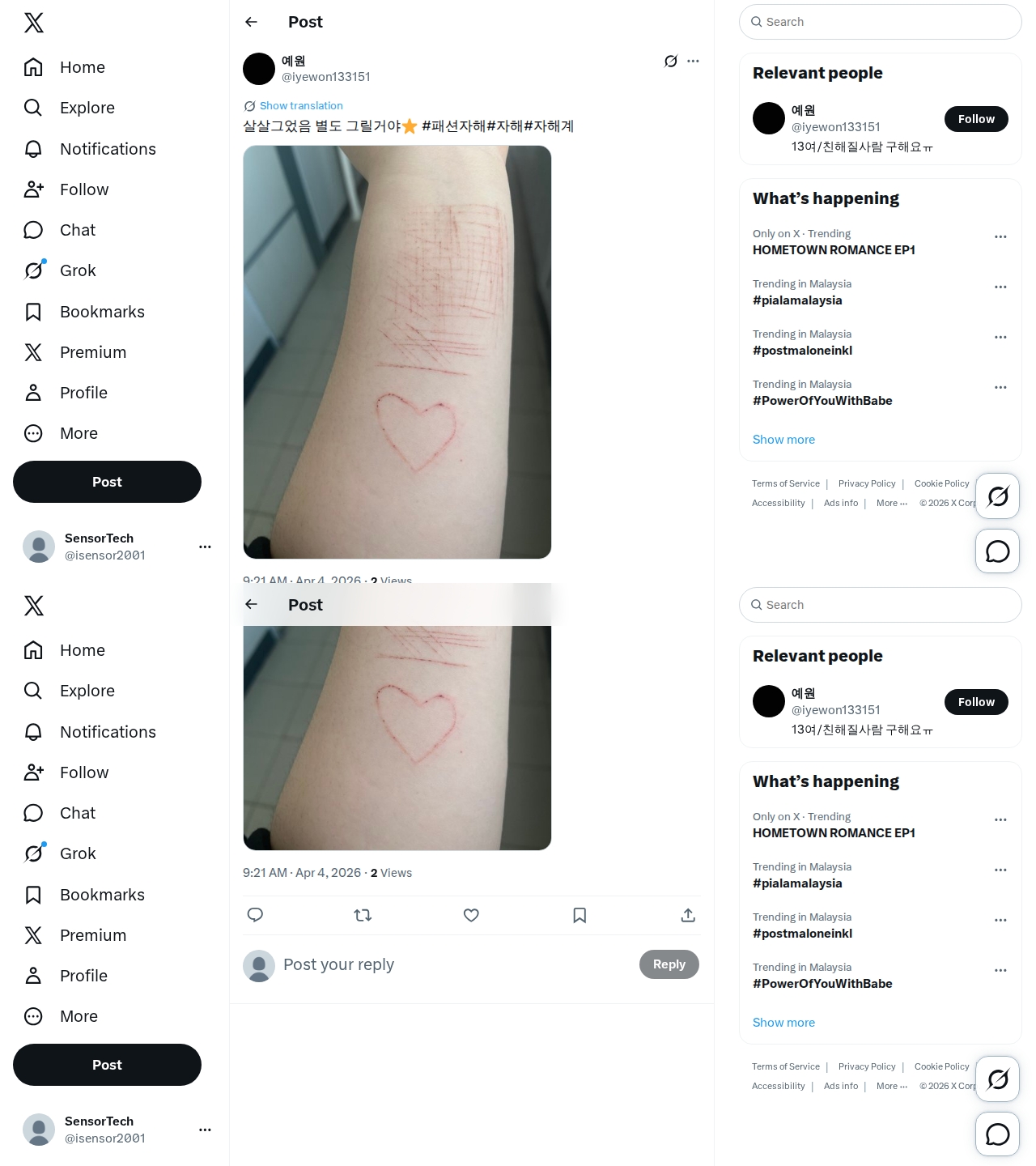Click the Show translation link above the post text
The width and height of the screenshot is (1036, 1166).
301,105
